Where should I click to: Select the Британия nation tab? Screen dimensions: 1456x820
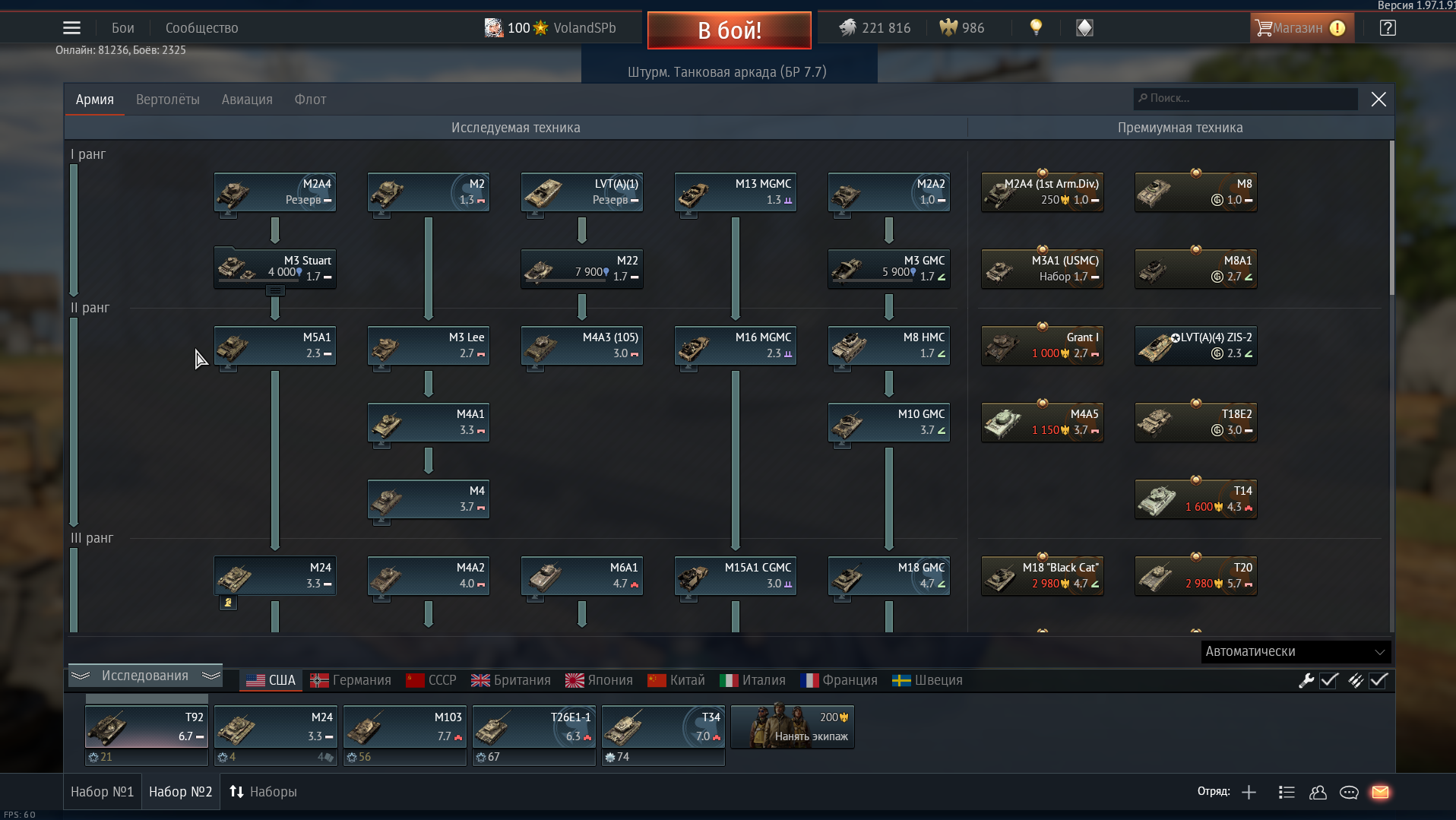coord(511,680)
